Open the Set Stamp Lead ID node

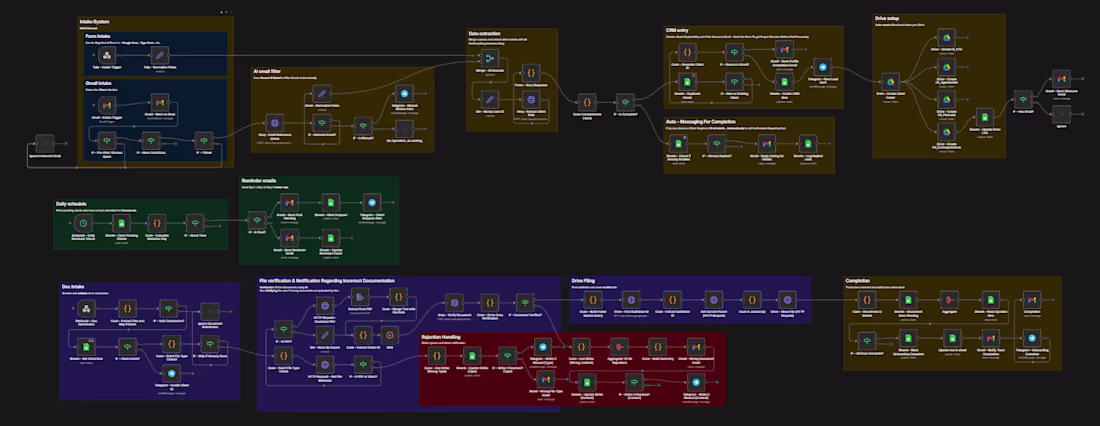[491, 99]
